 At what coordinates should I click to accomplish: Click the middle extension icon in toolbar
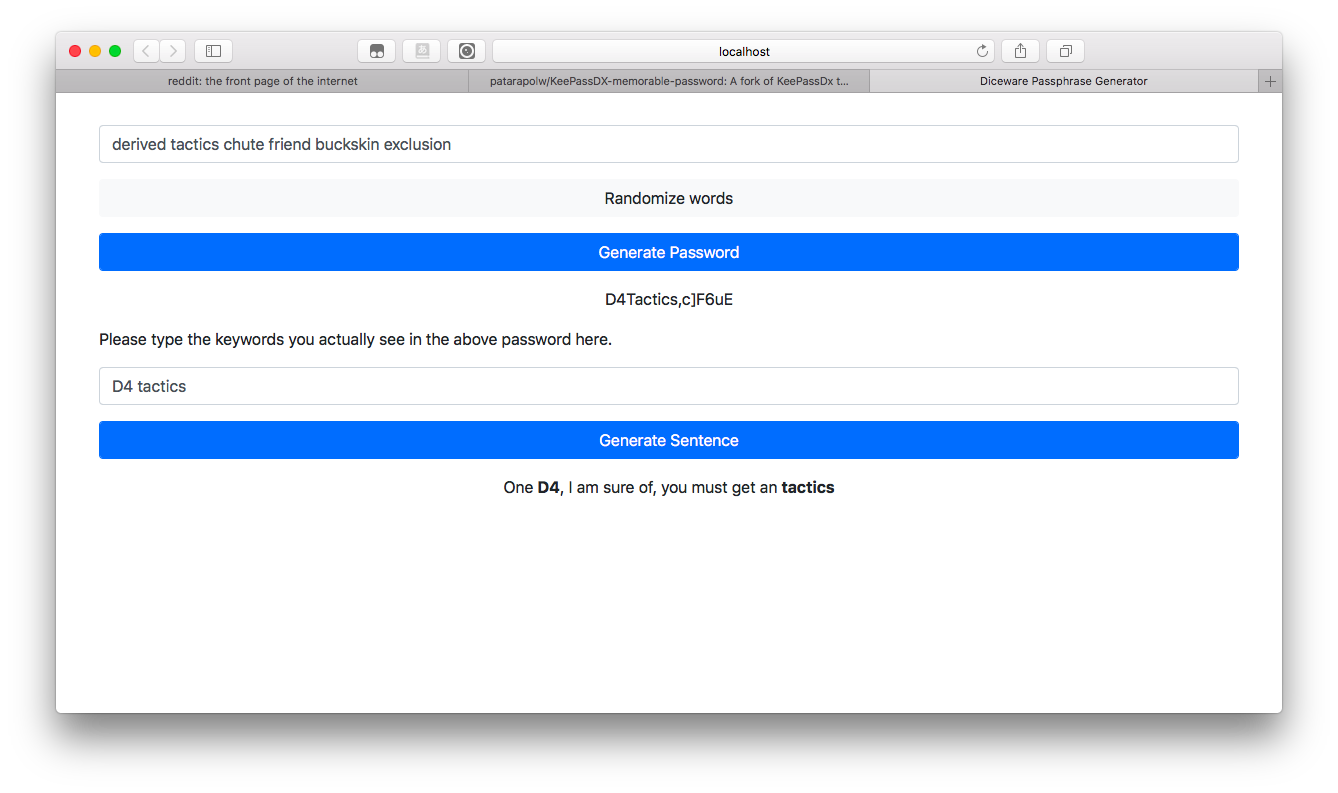point(422,51)
